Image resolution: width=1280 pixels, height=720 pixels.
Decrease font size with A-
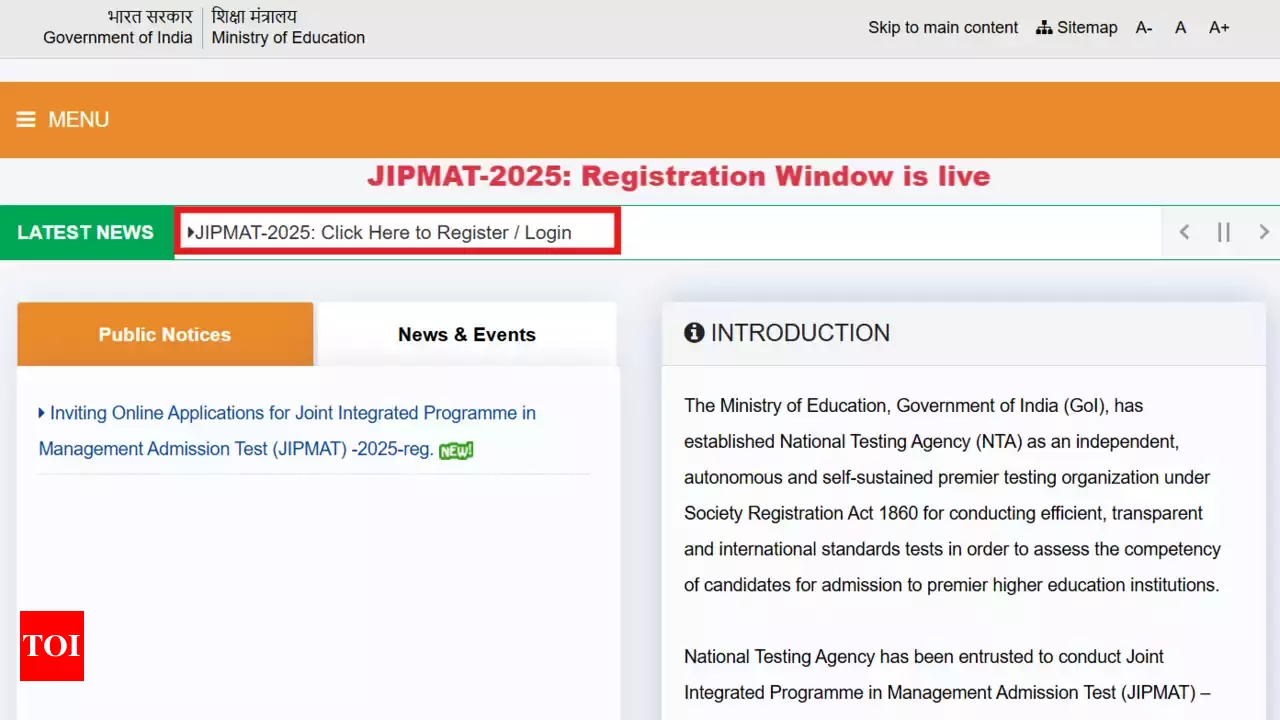tap(1144, 28)
